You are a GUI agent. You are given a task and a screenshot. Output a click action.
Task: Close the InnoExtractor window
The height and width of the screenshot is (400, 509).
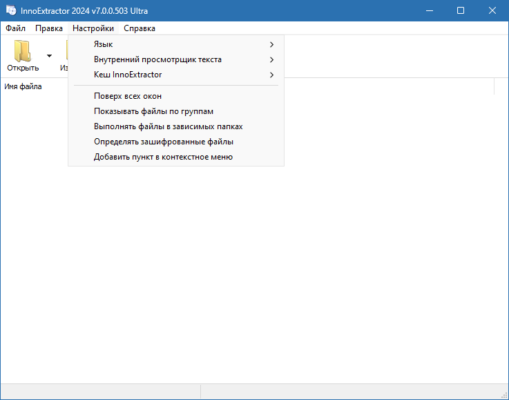[492, 11]
